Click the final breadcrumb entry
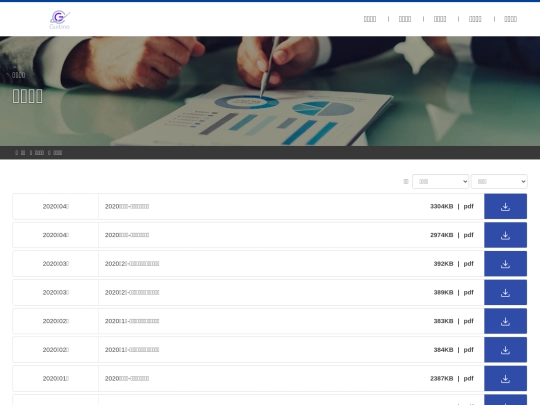The image size is (540, 405). point(58,153)
